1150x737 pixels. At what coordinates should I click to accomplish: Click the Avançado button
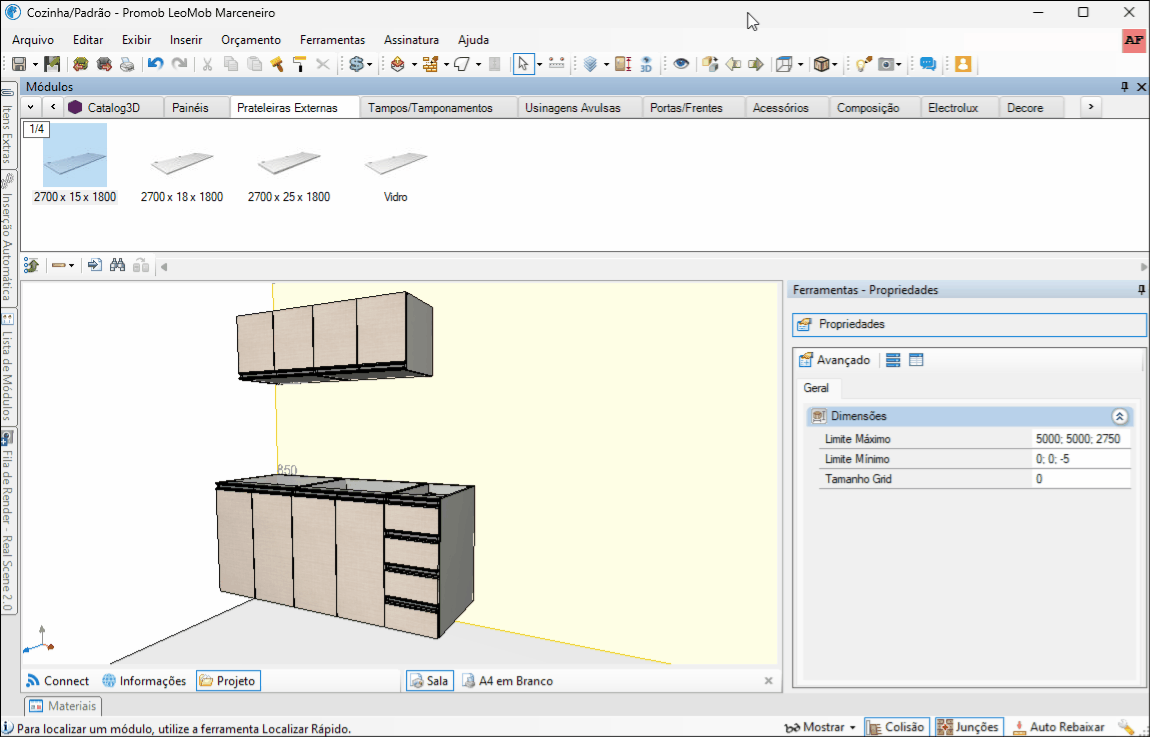tap(834, 360)
